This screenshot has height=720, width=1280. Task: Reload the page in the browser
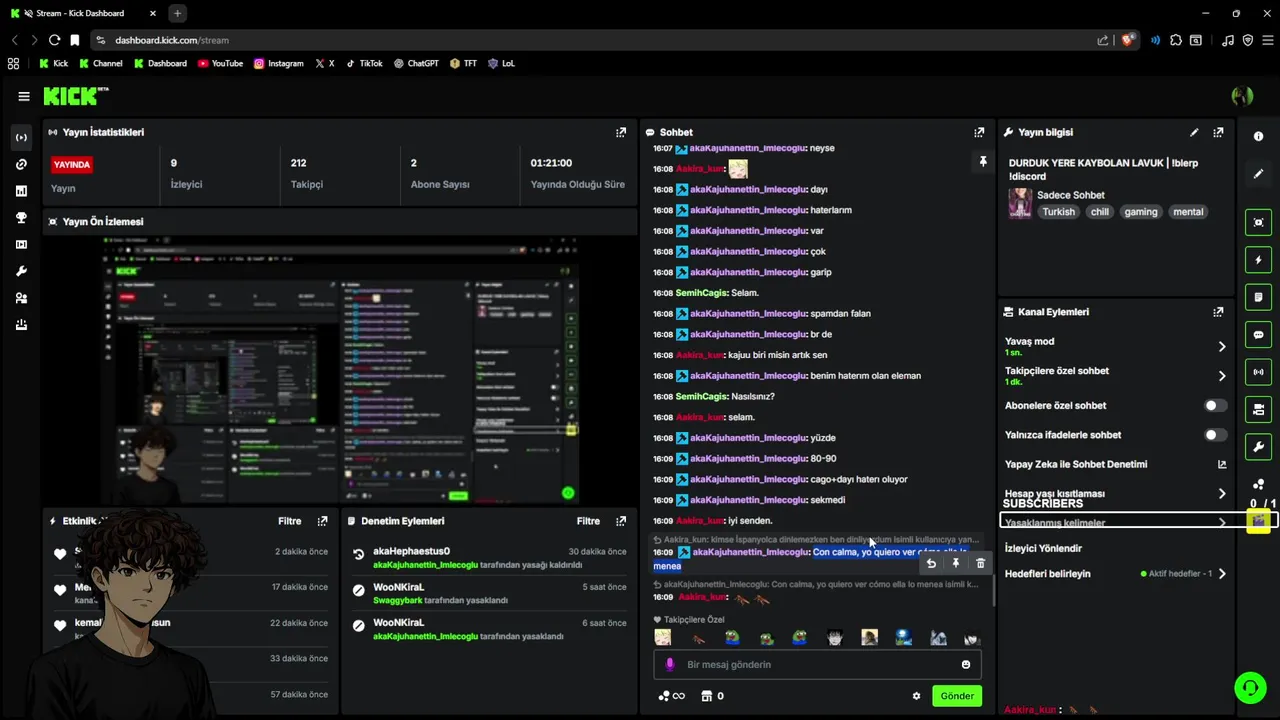[54, 40]
